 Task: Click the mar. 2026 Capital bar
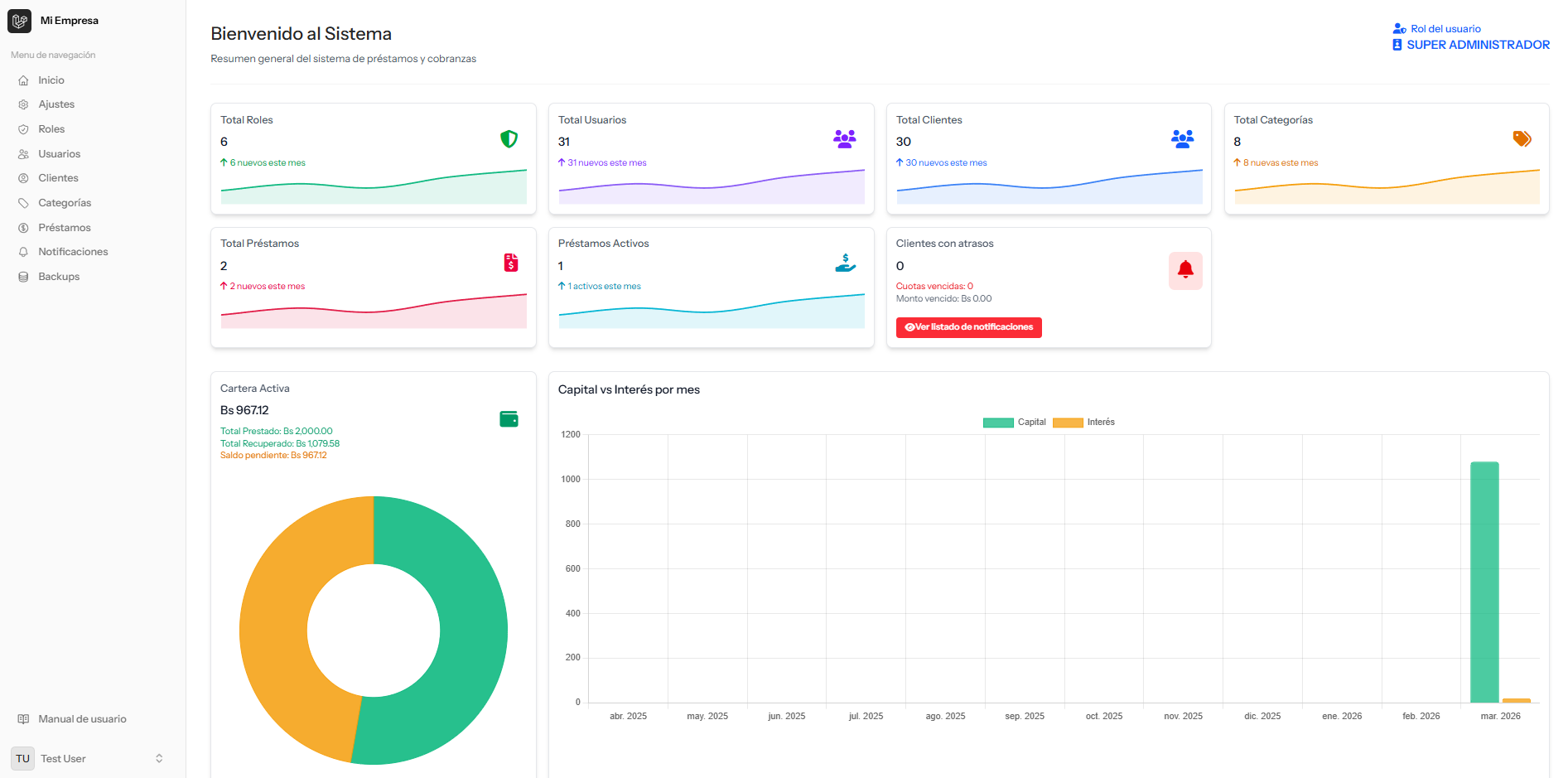(x=1484, y=580)
